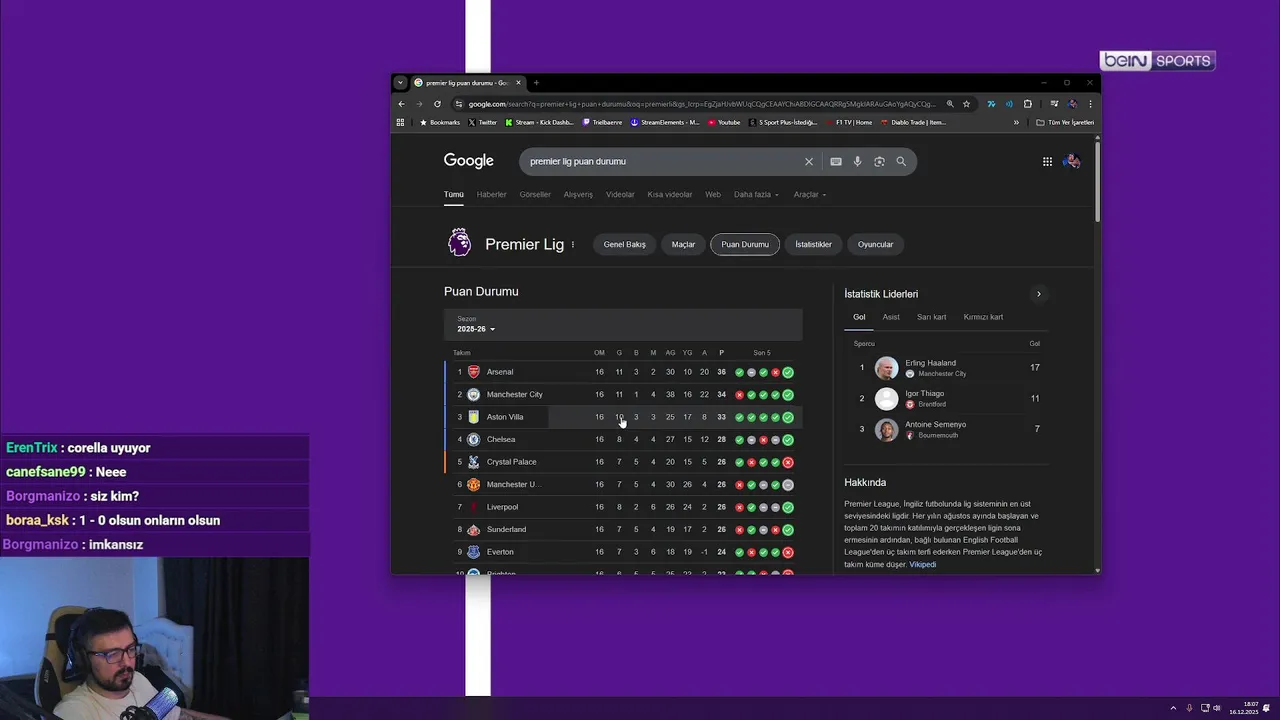Open the Chrome extensions puzzle icon
This screenshot has height=720, width=1280.
(x=1027, y=104)
